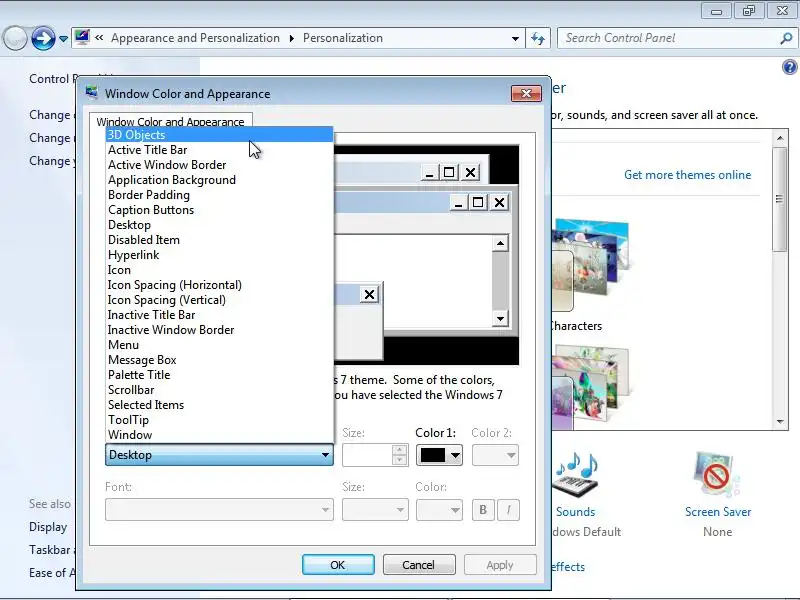The width and height of the screenshot is (800, 600).
Task: Select 'Scrollbar' in the item list
Action: click(219, 390)
